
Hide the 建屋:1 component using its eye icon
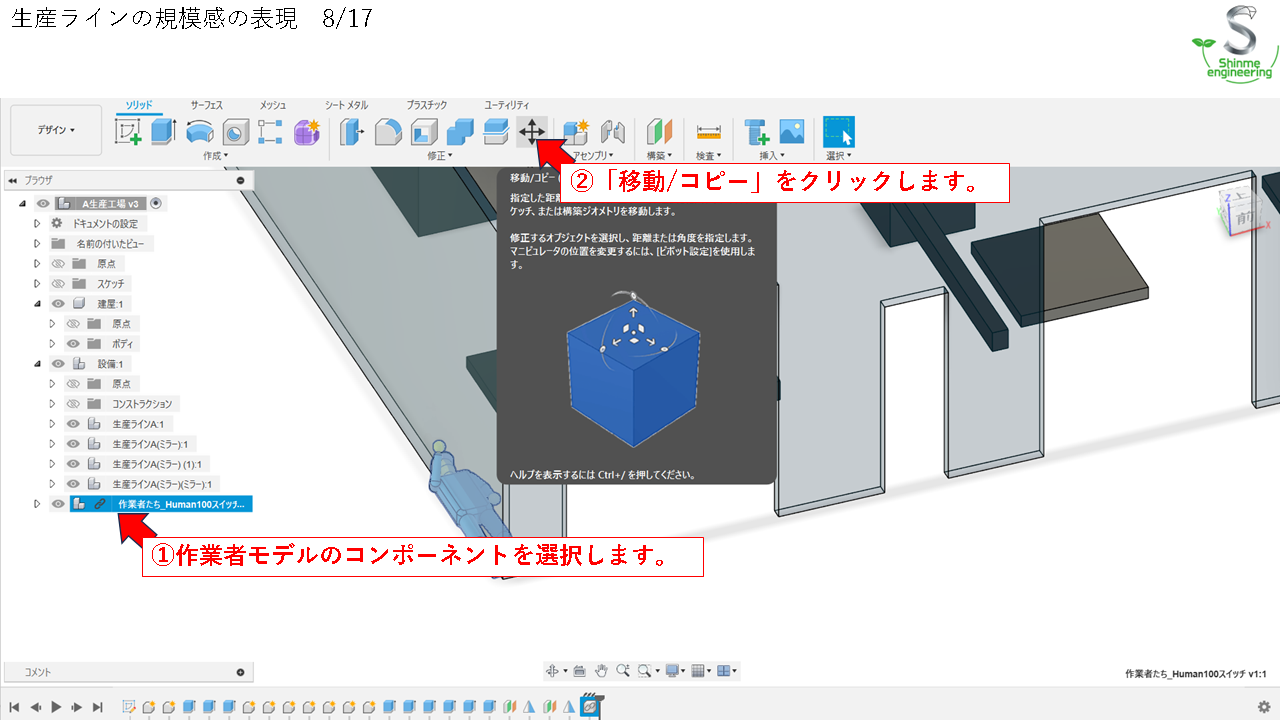[x=59, y=303]
